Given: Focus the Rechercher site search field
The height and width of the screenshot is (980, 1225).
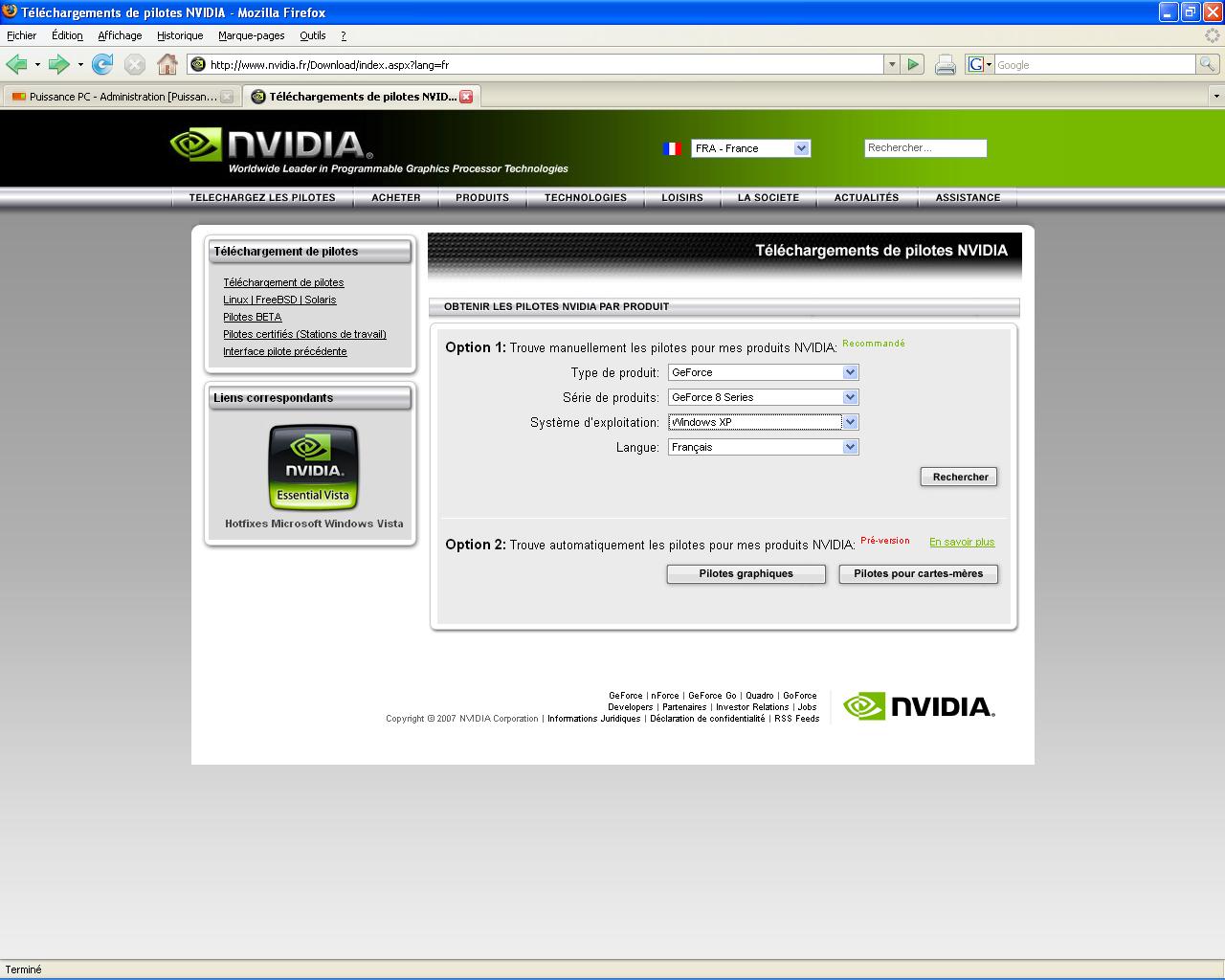Looking at the screenshot, I should point(925,148).
